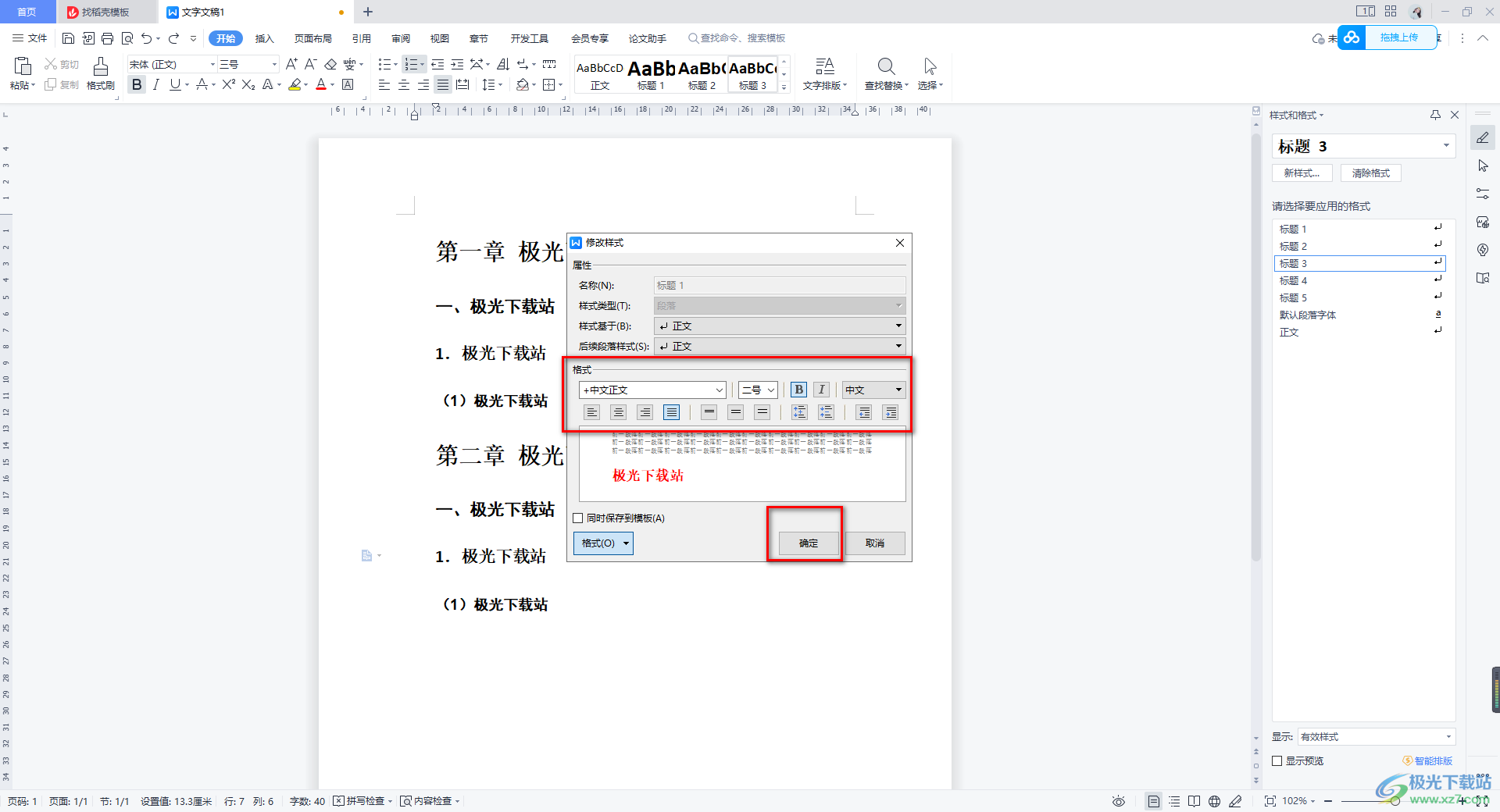Click the 新样式... button
The width and height of the screenshot is (1500, 812).
[x=1302, y=173]
